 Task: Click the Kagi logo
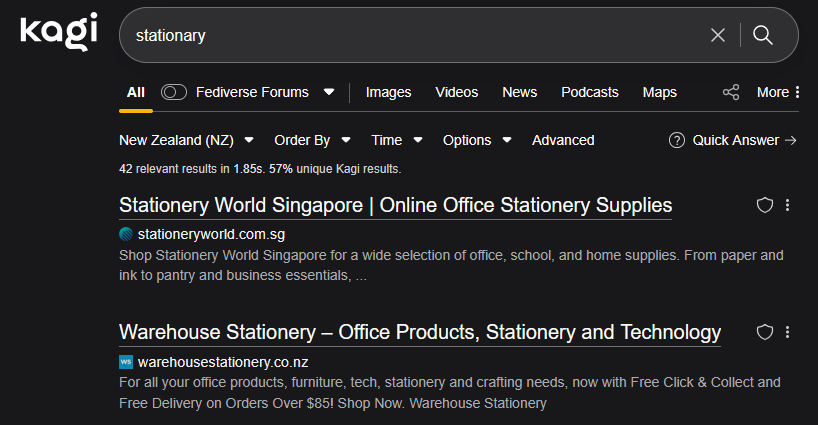point(59,32)
